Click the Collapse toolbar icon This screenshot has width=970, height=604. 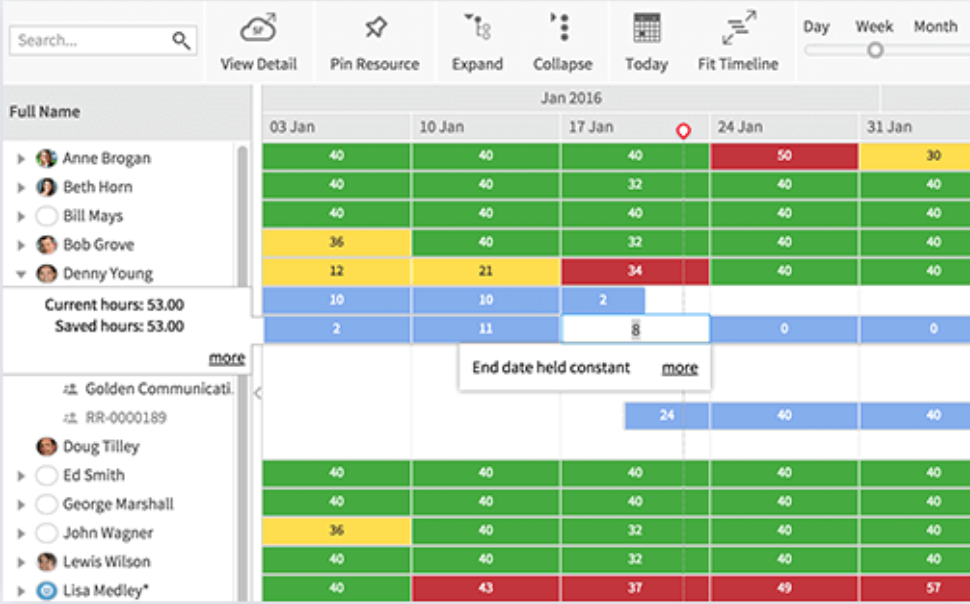[x=562, y=27]
